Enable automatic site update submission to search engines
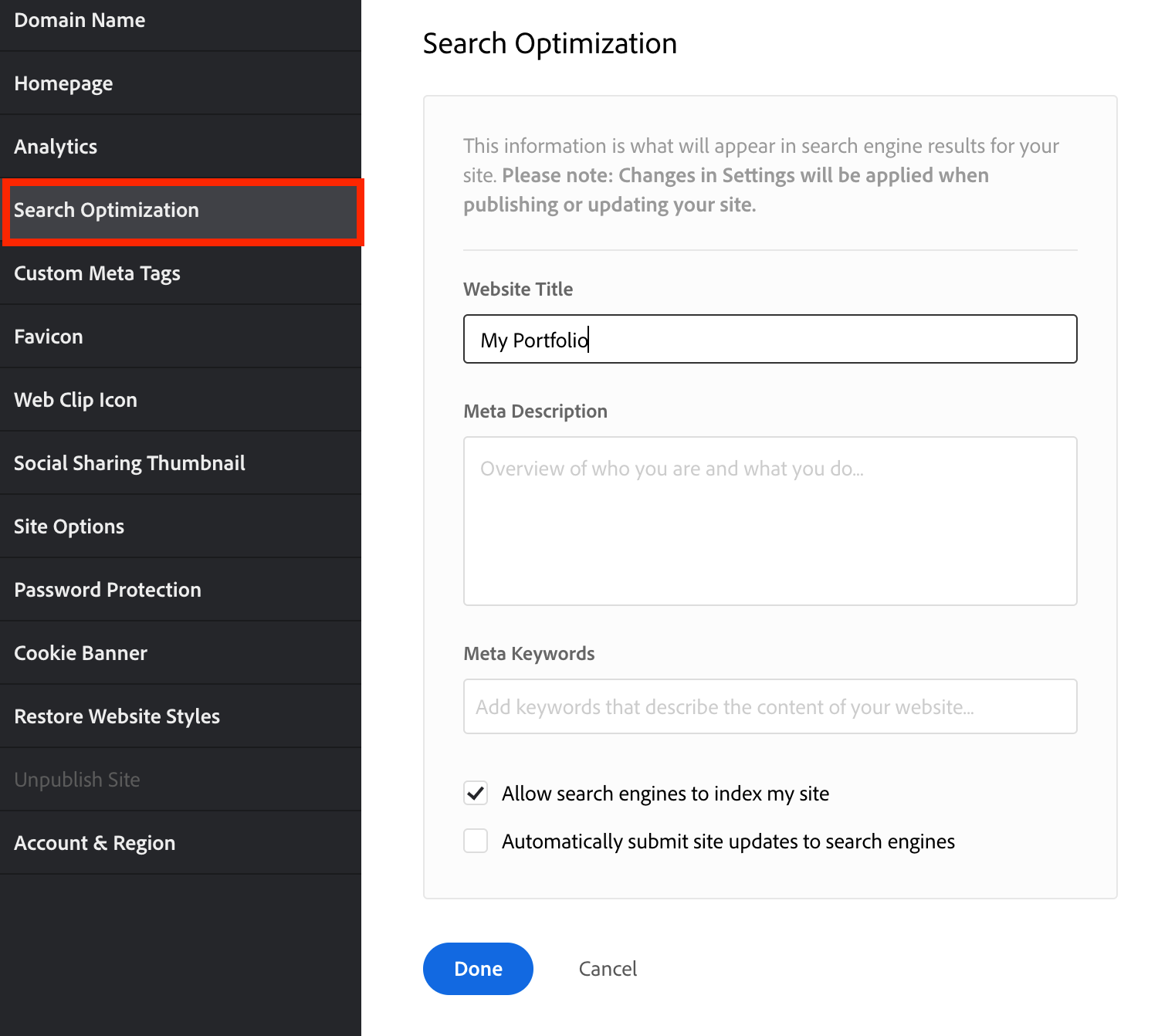The height and width of the screenshot is (1036, 1175). (x=476, y=841)
